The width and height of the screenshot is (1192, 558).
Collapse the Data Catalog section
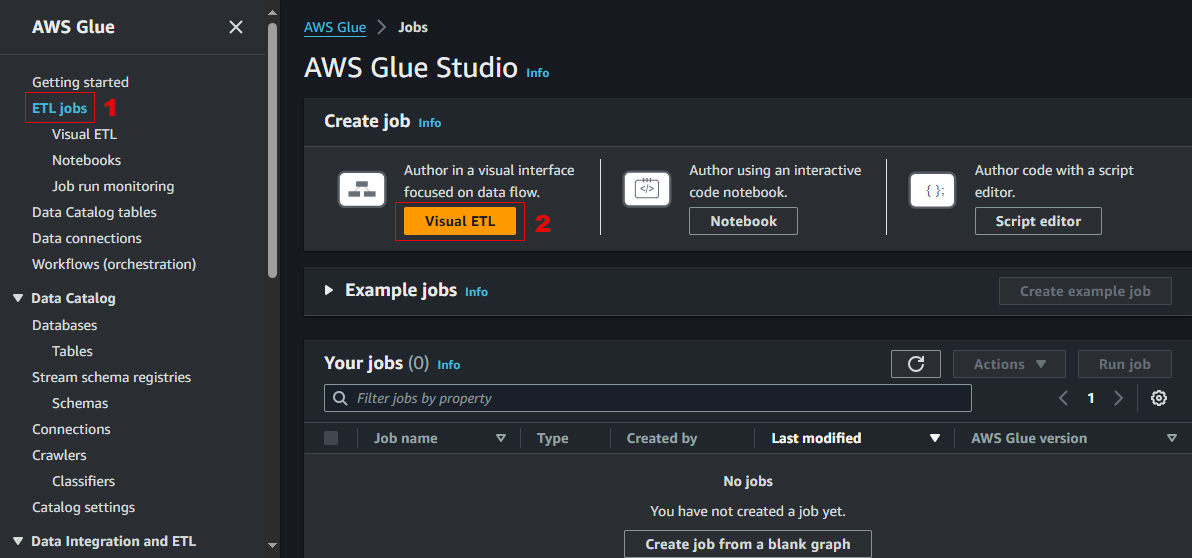(18, 298)
